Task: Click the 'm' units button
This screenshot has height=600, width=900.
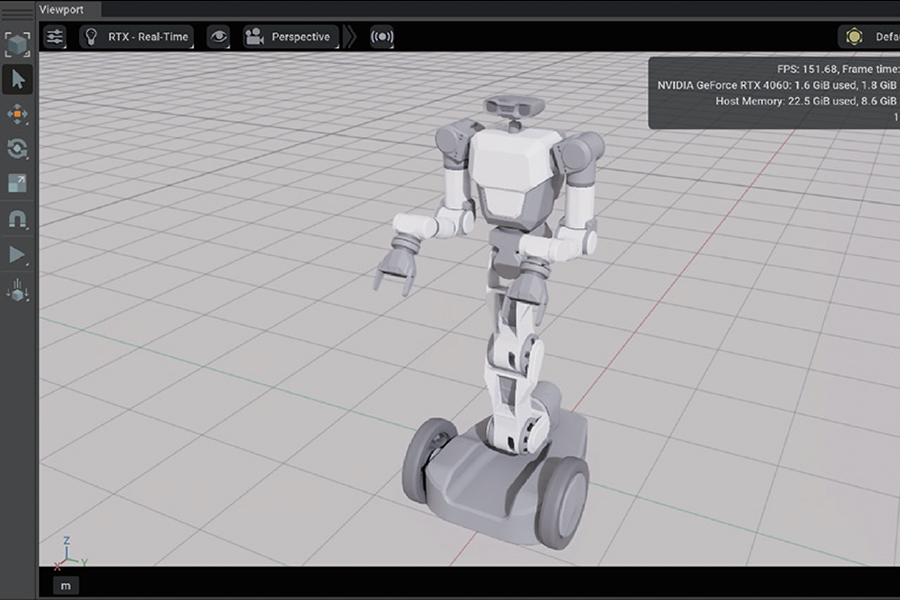Action: coord(65,585)
